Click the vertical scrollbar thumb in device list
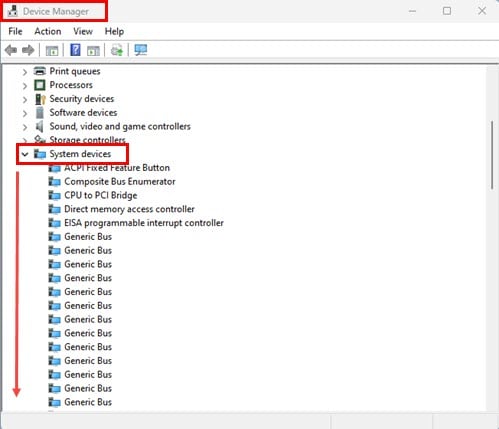 click(x=492, y=155)
